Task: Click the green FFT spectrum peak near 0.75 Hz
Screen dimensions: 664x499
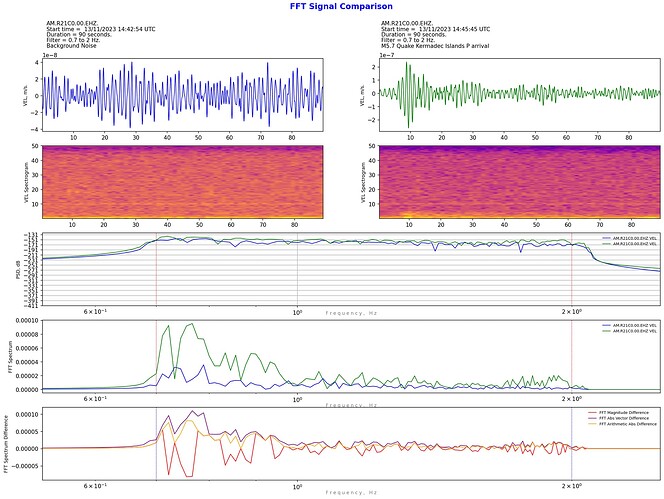Action: (x=192, y=324)
